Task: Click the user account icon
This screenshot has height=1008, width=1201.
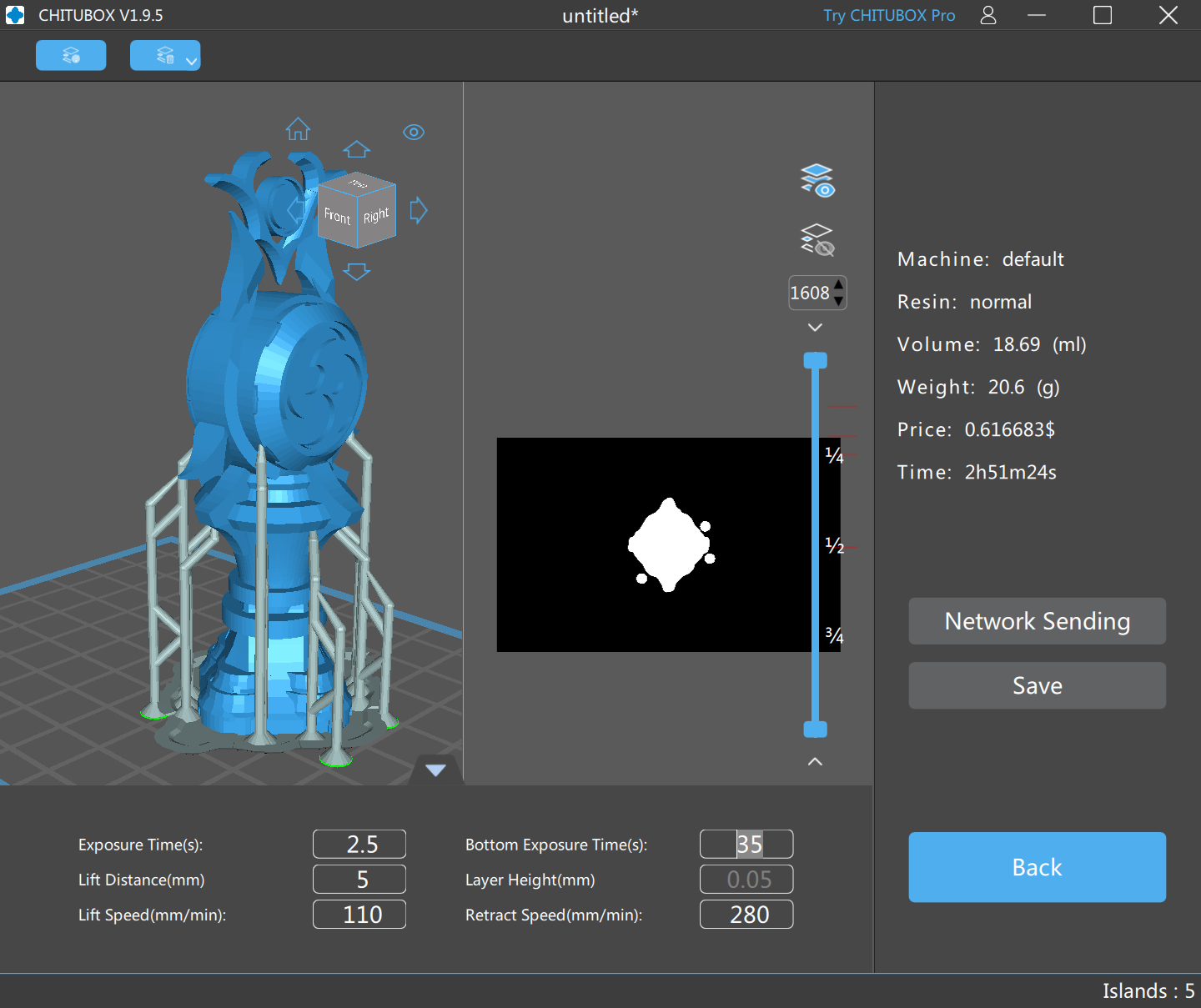Action: (x=988, y=15)
